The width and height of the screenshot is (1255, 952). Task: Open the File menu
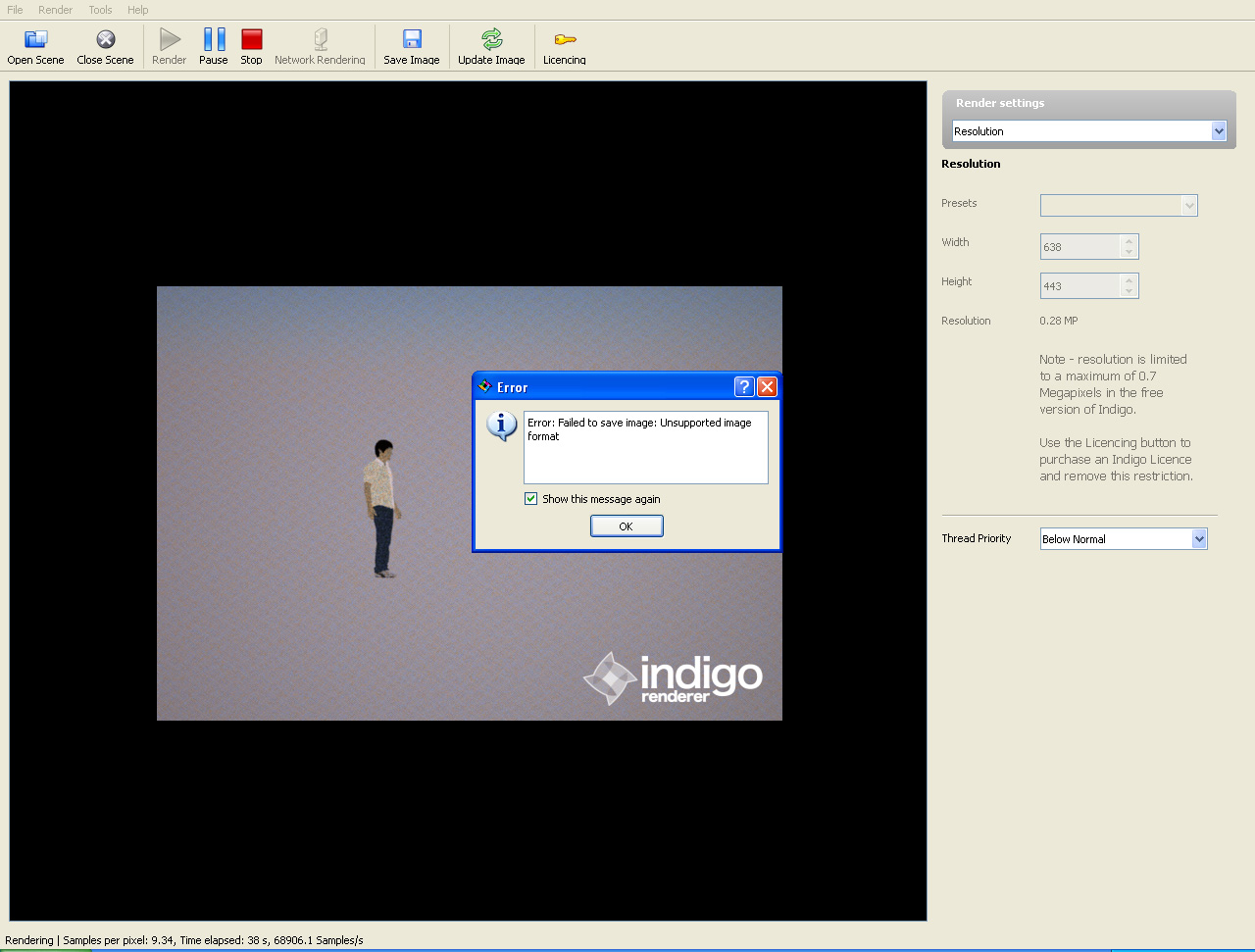(x=15, y=10)
